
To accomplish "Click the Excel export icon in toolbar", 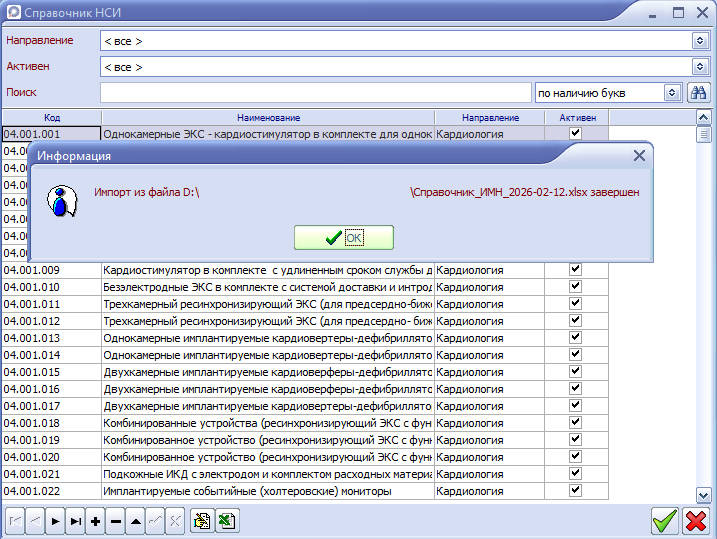I will 226,521.
